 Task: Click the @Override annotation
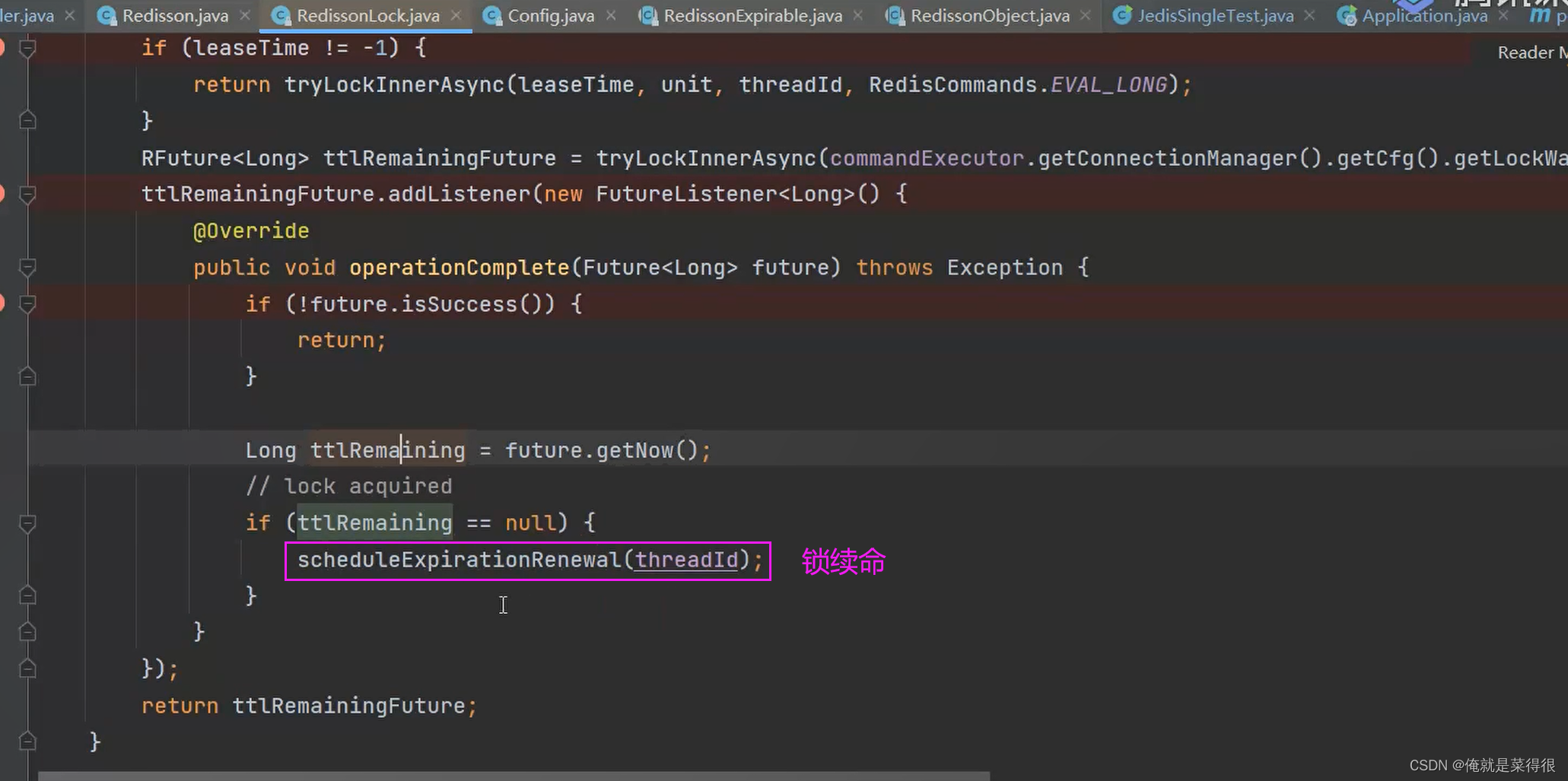[x=251, y=231]
